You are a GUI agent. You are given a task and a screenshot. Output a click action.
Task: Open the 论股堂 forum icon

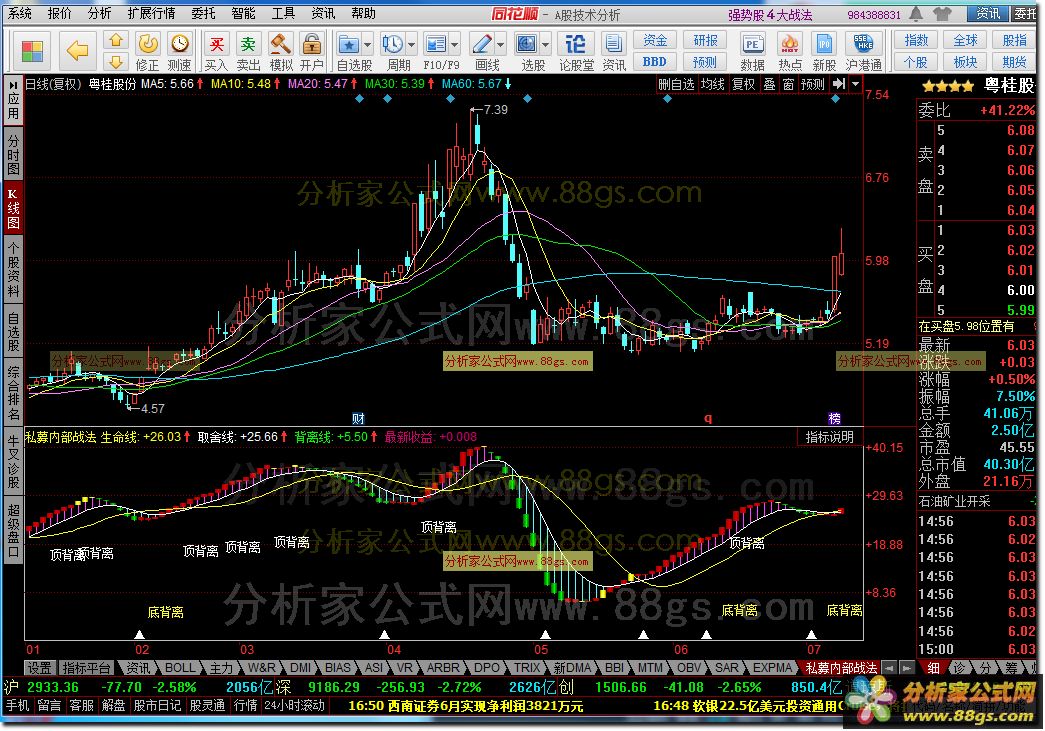pos(575,44)
